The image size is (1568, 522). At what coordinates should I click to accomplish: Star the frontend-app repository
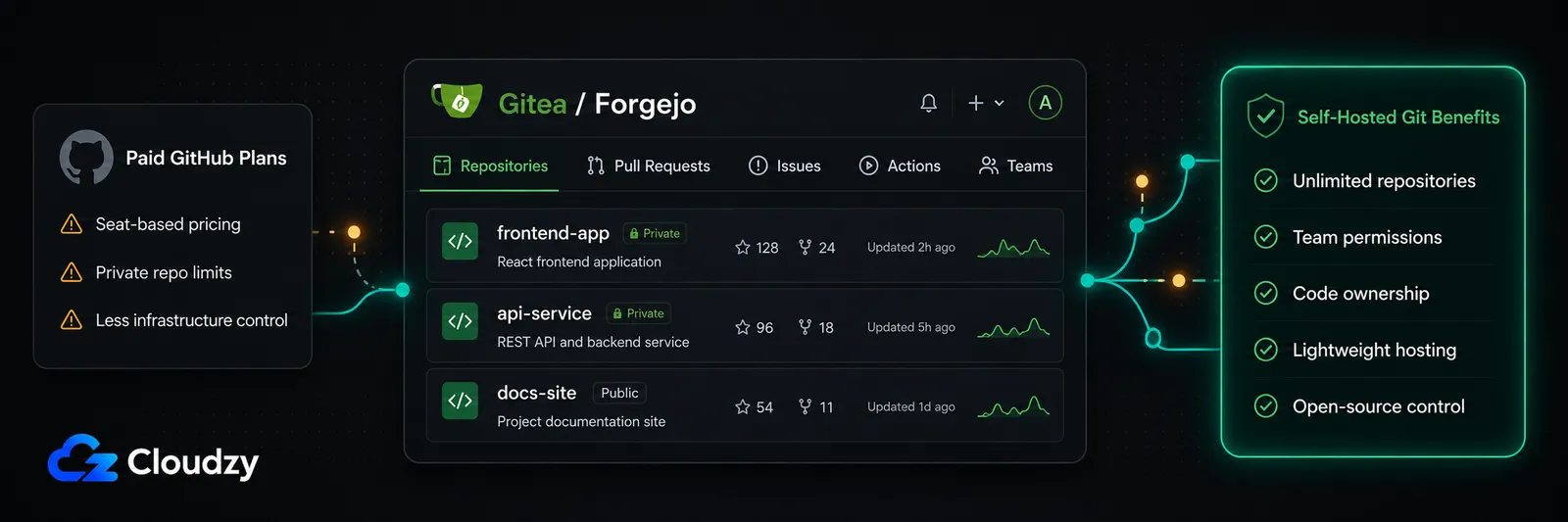coord(743,248)
